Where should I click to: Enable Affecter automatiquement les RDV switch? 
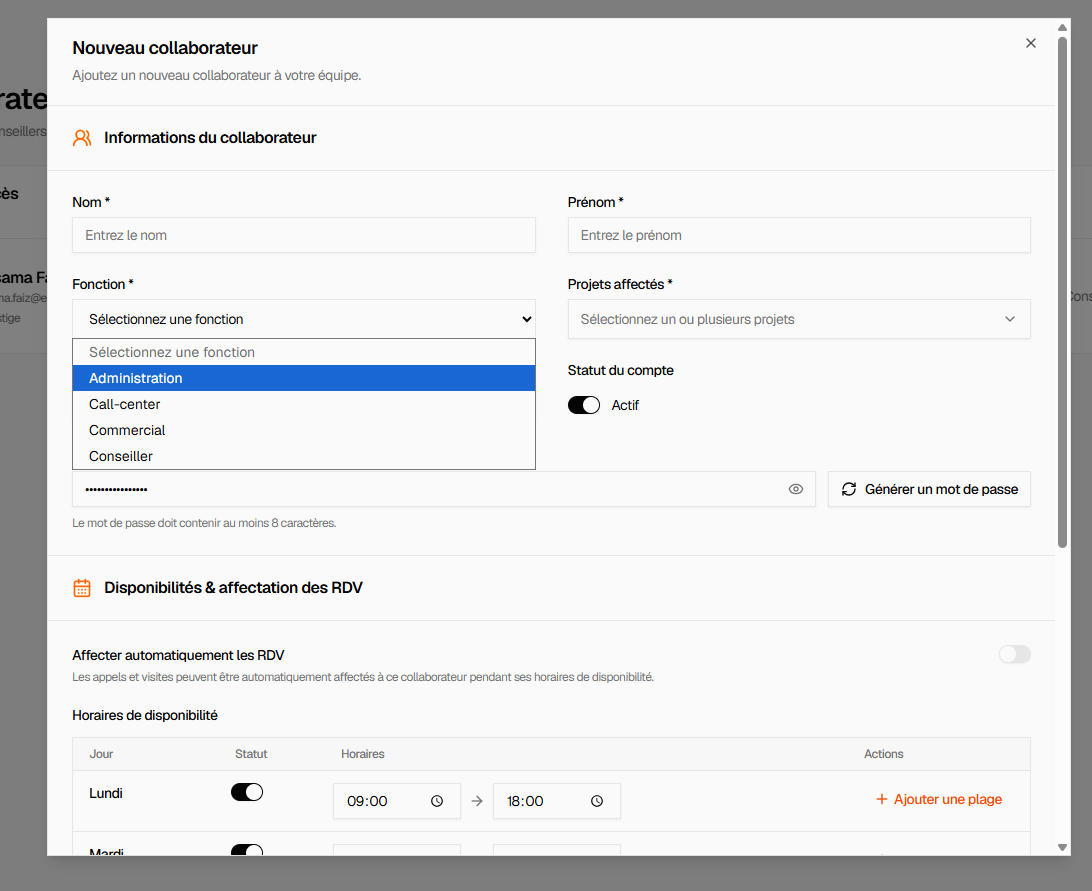[x=1015, y=654]
